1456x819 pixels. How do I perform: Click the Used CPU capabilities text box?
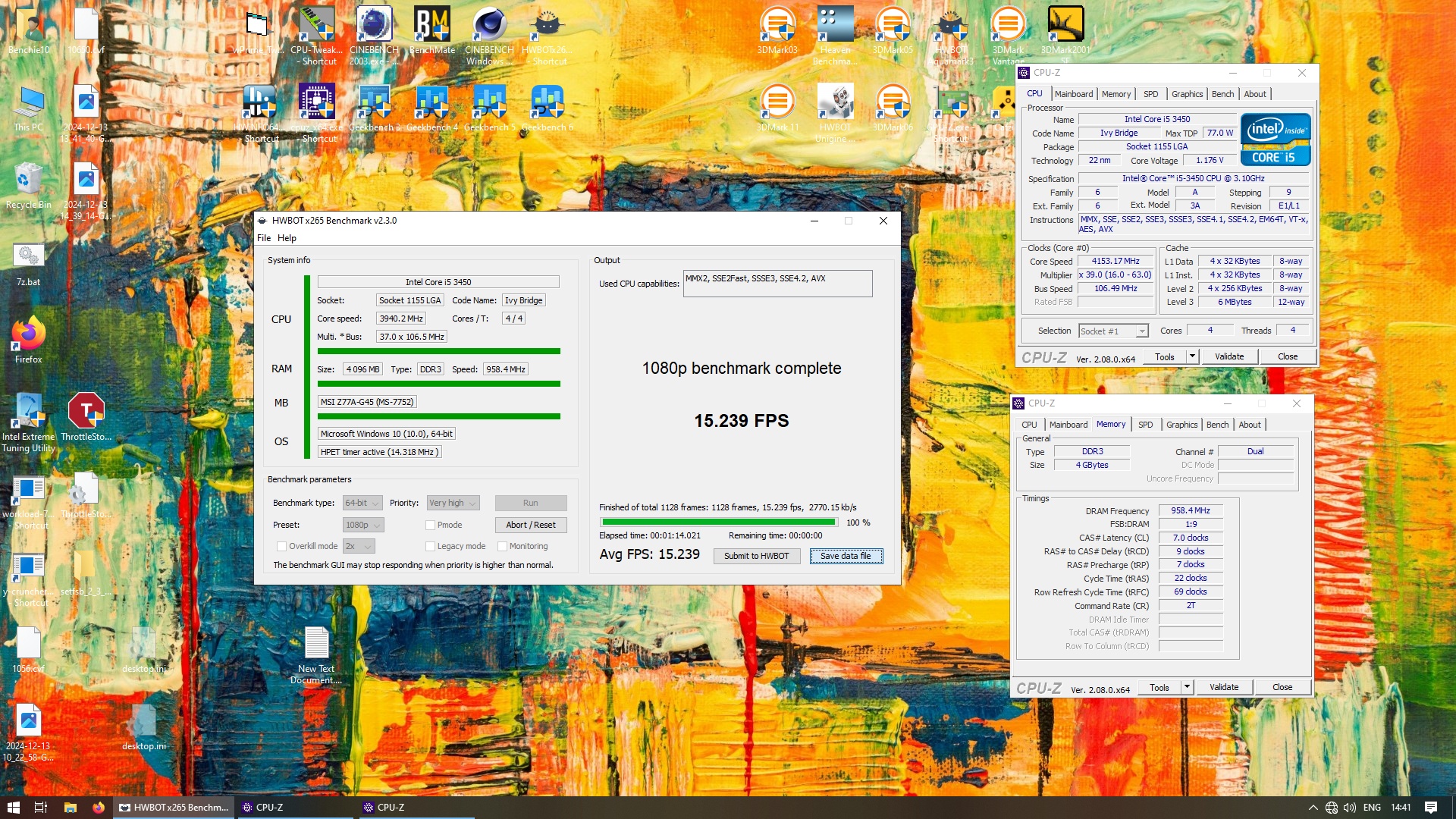point(777,284)
